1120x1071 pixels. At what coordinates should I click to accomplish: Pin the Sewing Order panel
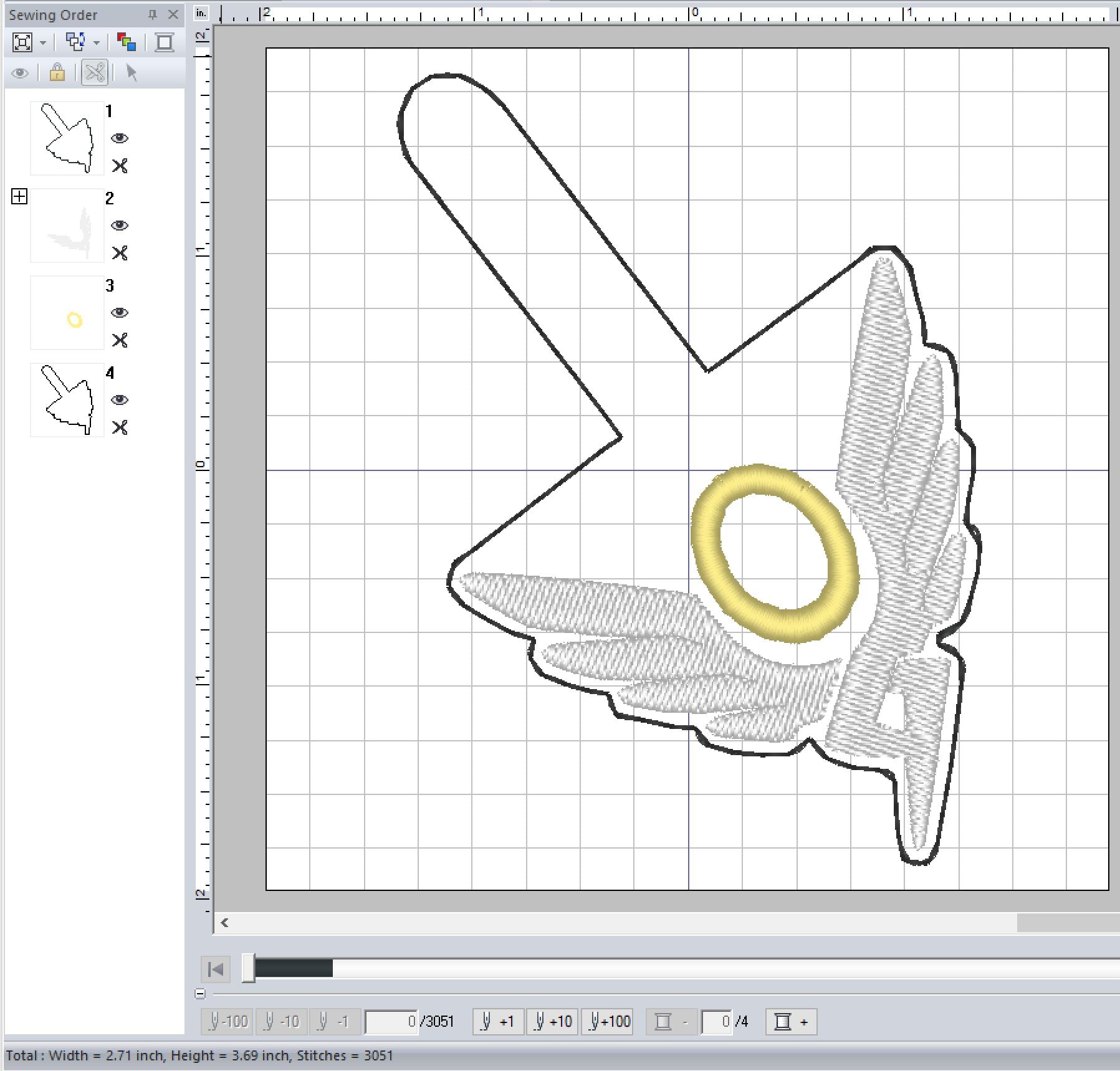153,14
